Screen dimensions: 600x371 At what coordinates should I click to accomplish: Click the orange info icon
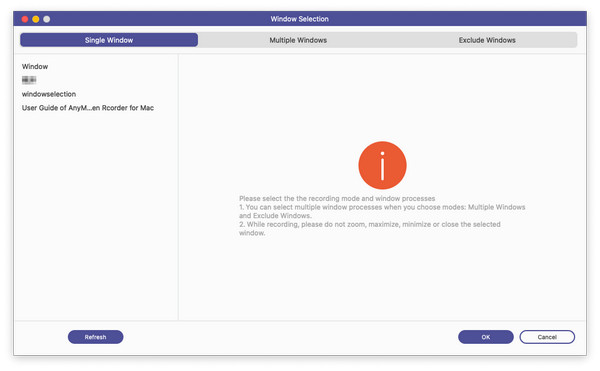382,165
